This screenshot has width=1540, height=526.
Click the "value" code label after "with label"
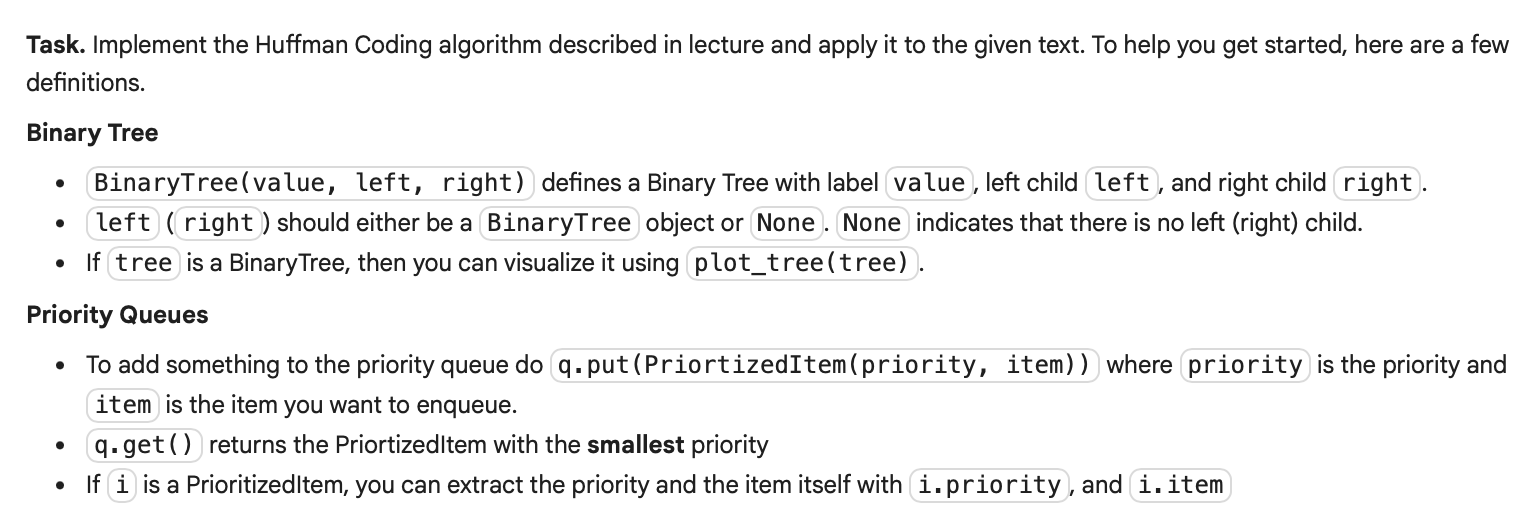(x=930, y=183)
